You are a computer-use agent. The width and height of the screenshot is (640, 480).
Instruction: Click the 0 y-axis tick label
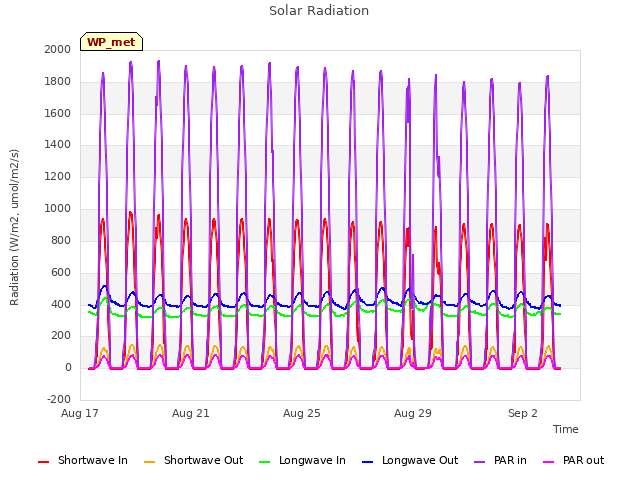[x=68, y=367]
